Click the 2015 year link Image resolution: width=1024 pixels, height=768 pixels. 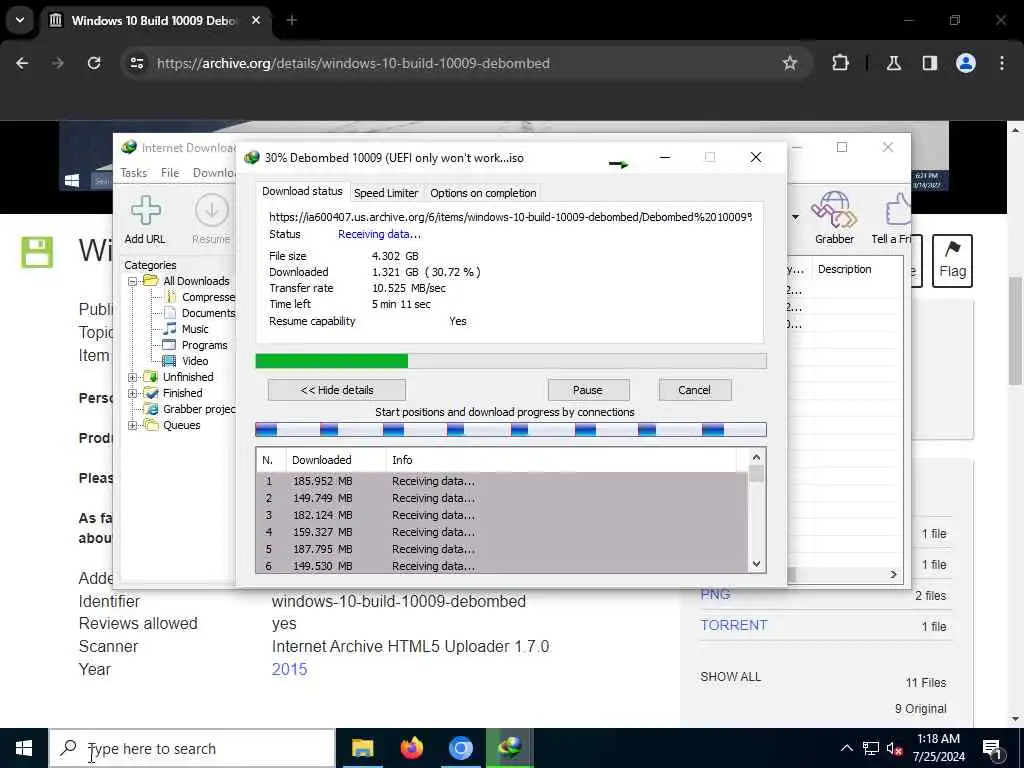point(289,669)
